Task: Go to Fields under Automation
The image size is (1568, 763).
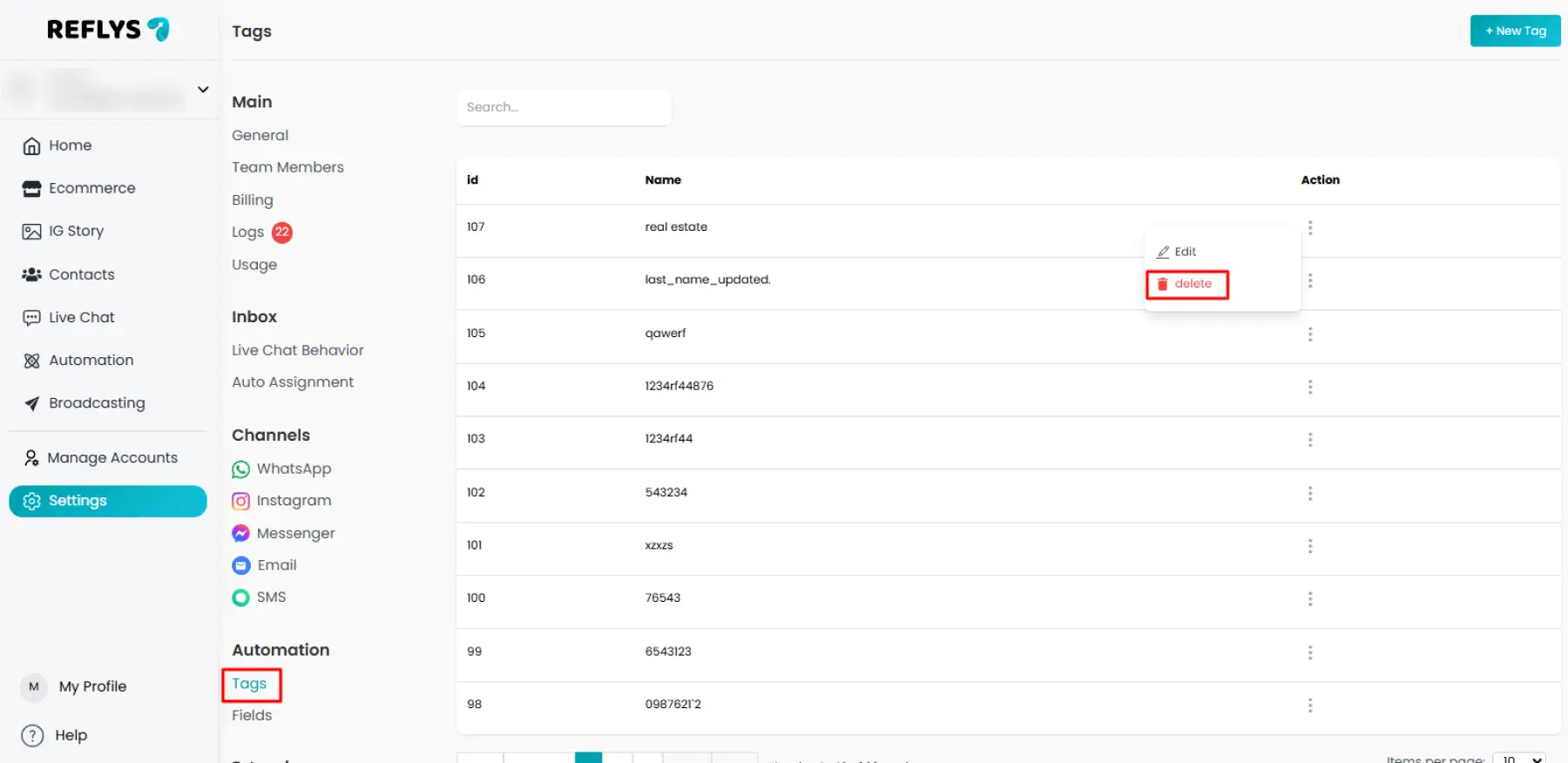Action: 252,716
